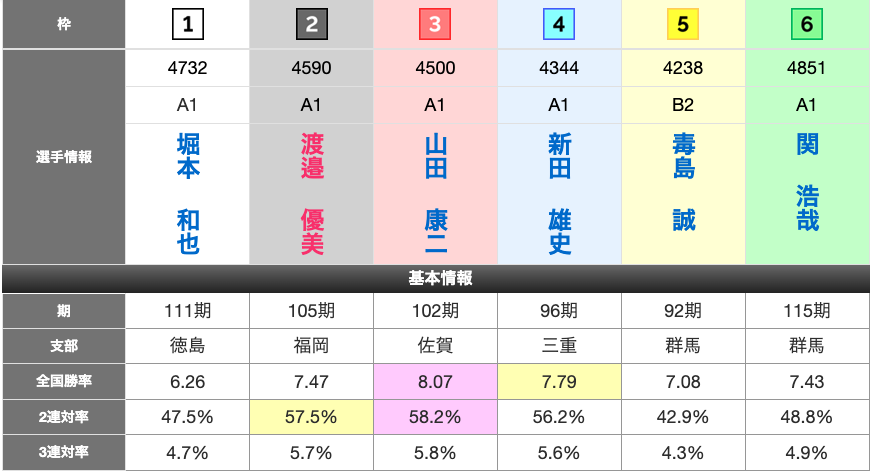Screen dimensions: 871x471
Task: Click the yellow lane 5 number badge
Action: [683, 25]
